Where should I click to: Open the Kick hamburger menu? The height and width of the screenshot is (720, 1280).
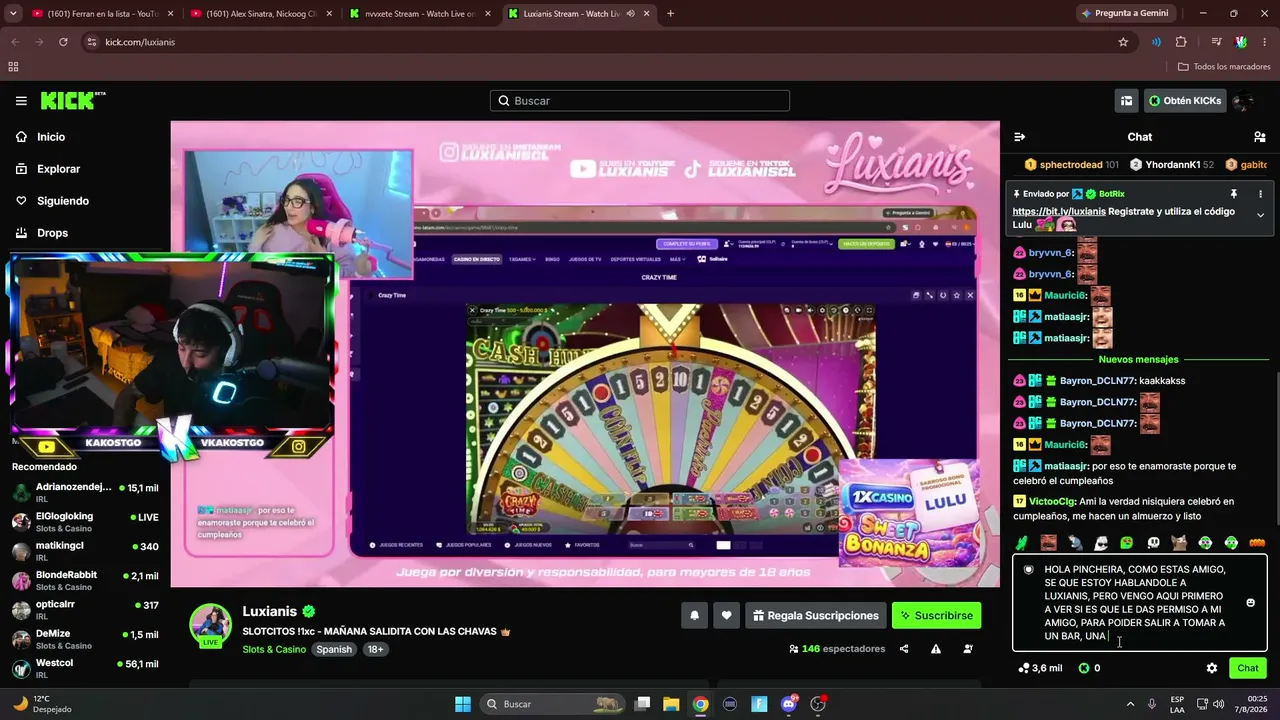[21, 101]
